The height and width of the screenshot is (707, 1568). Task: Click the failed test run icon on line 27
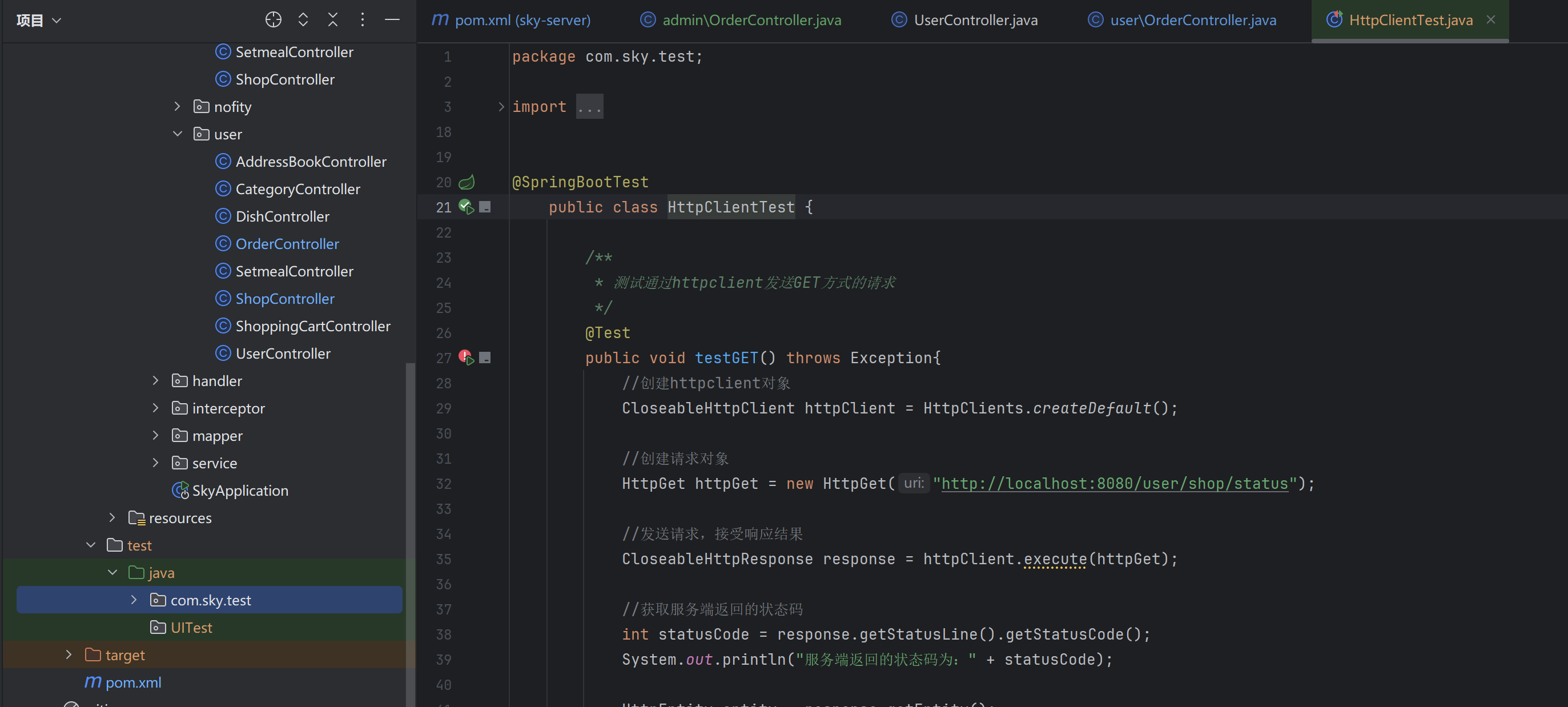pyautogui.click(x=467, y=357)
